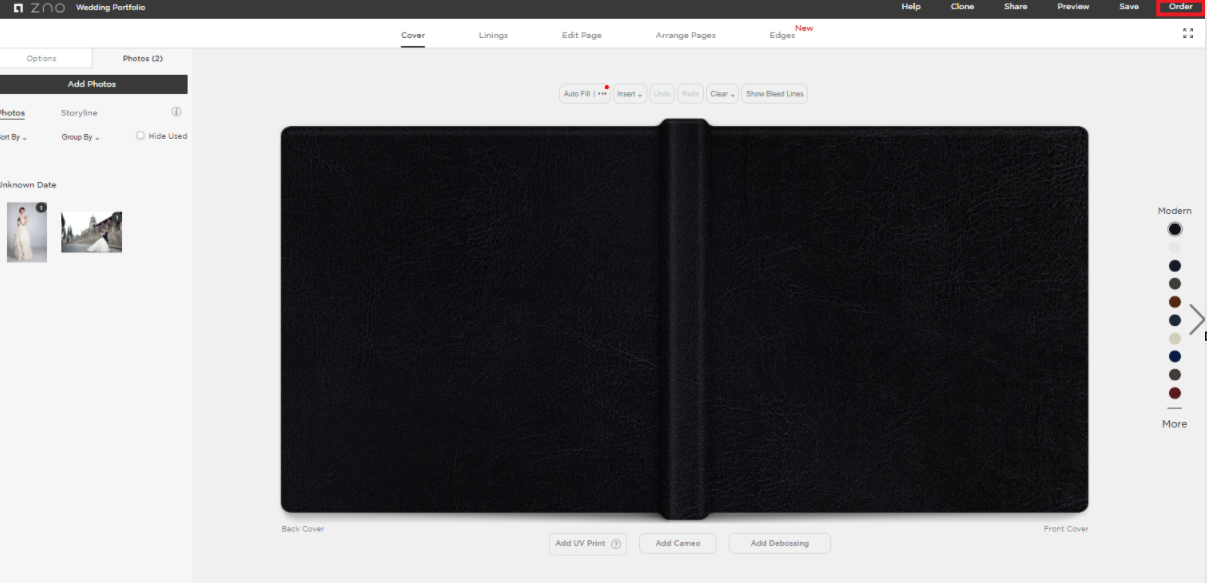The height and width of the screenshot is (583, 1207).
Task: Open the Edit Page tab
Action: (x=582, y=35)
